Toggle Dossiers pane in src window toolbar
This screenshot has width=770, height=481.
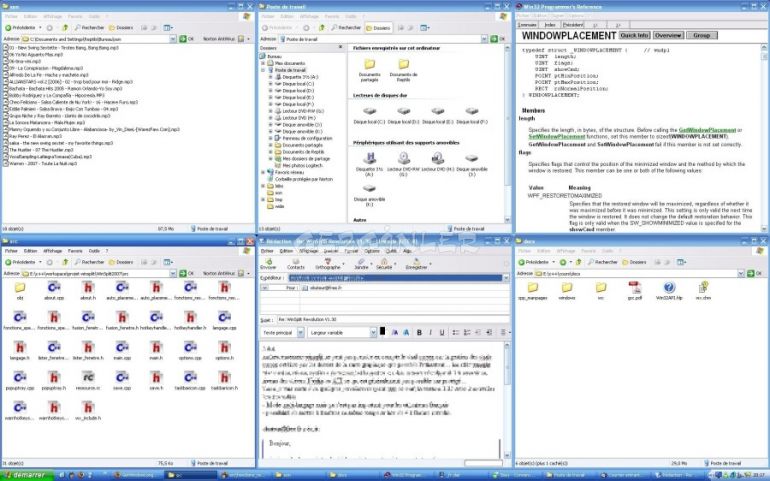coord(121,262)
